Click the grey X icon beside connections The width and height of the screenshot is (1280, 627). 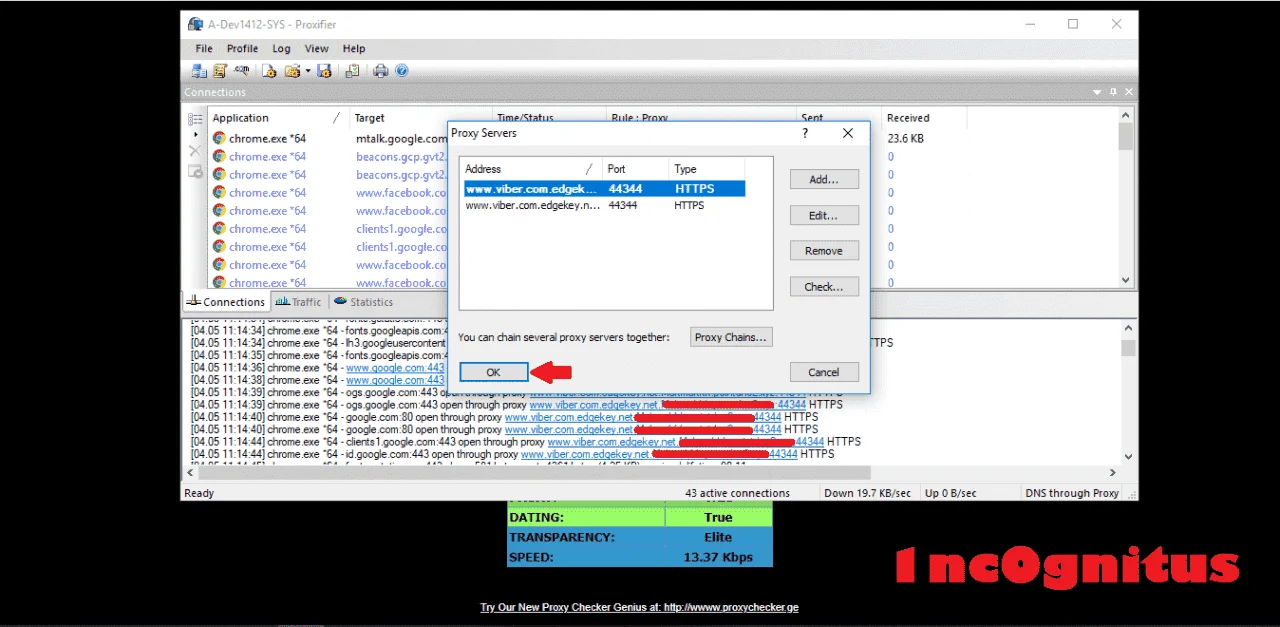(x=195, y=150)
